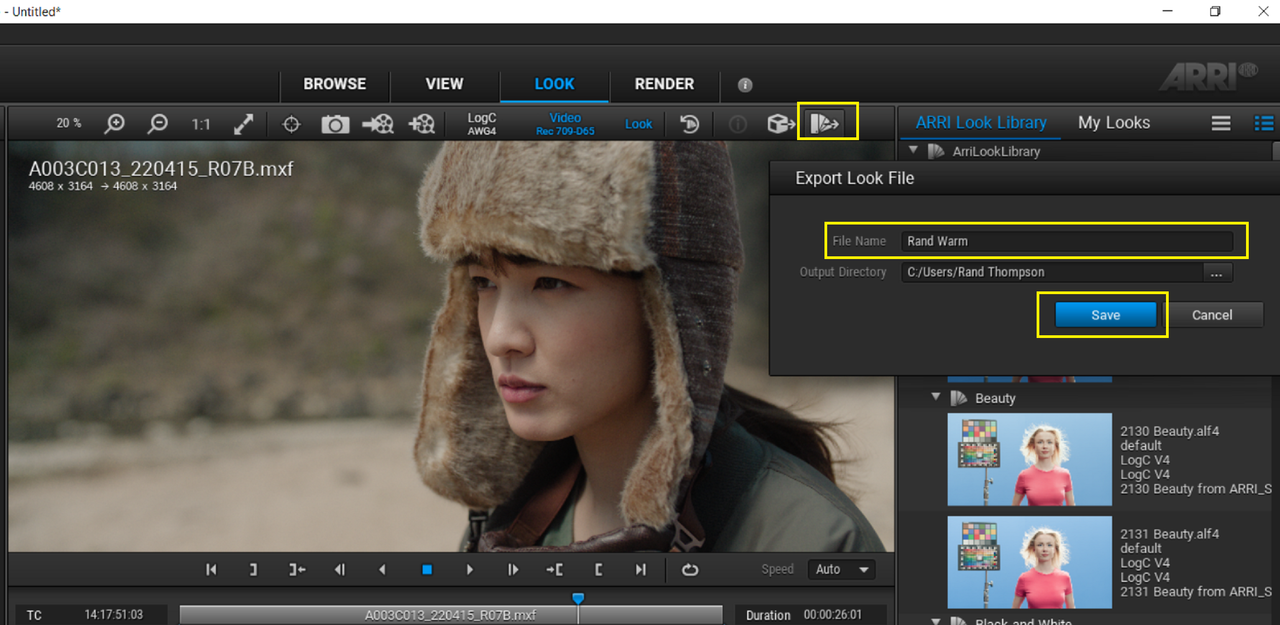Click the blue timeline playhead marker
The width and height of the screenshot is (1280, 625).
pos(577,598)
